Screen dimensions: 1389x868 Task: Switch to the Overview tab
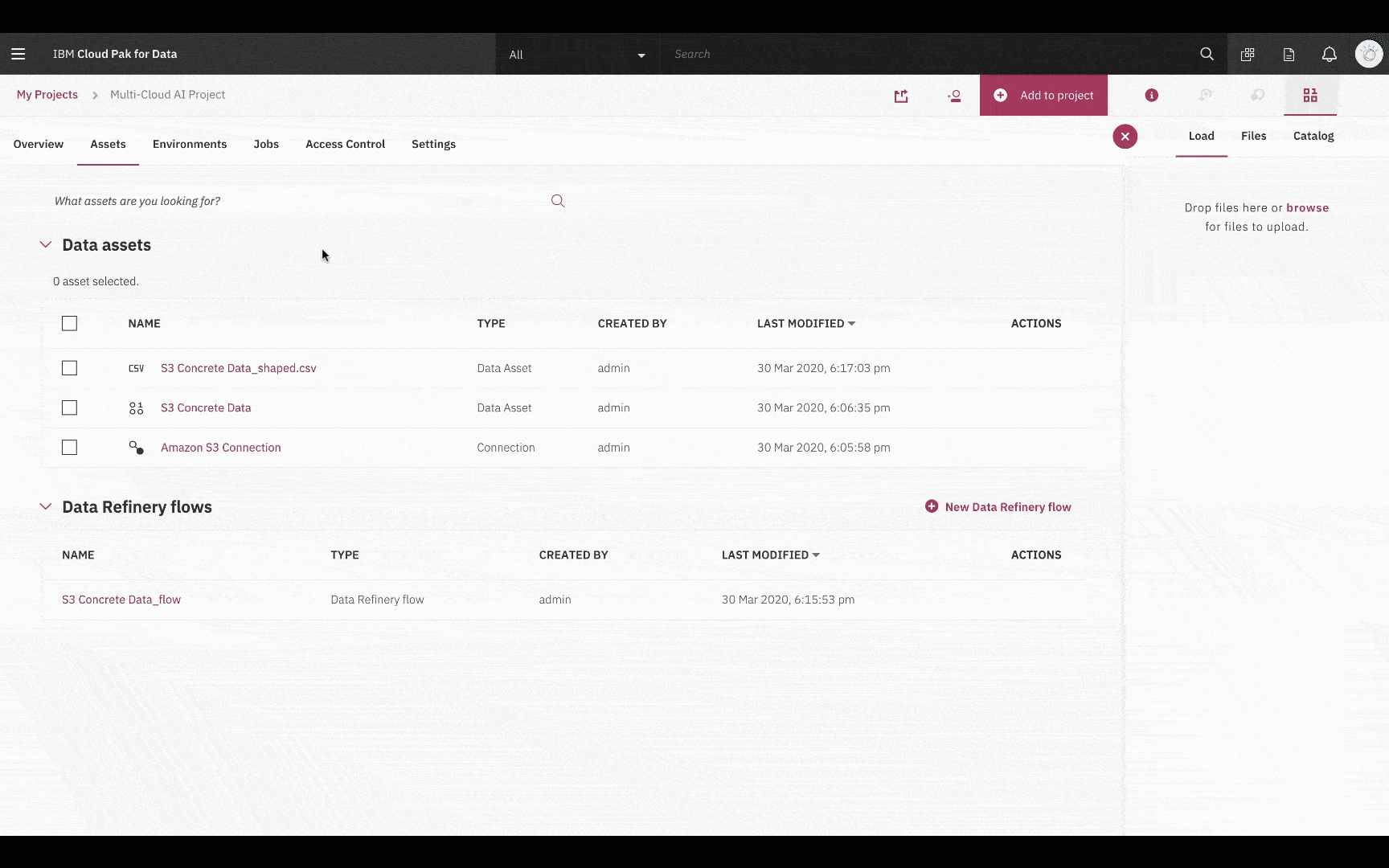[x=39, y=144]
